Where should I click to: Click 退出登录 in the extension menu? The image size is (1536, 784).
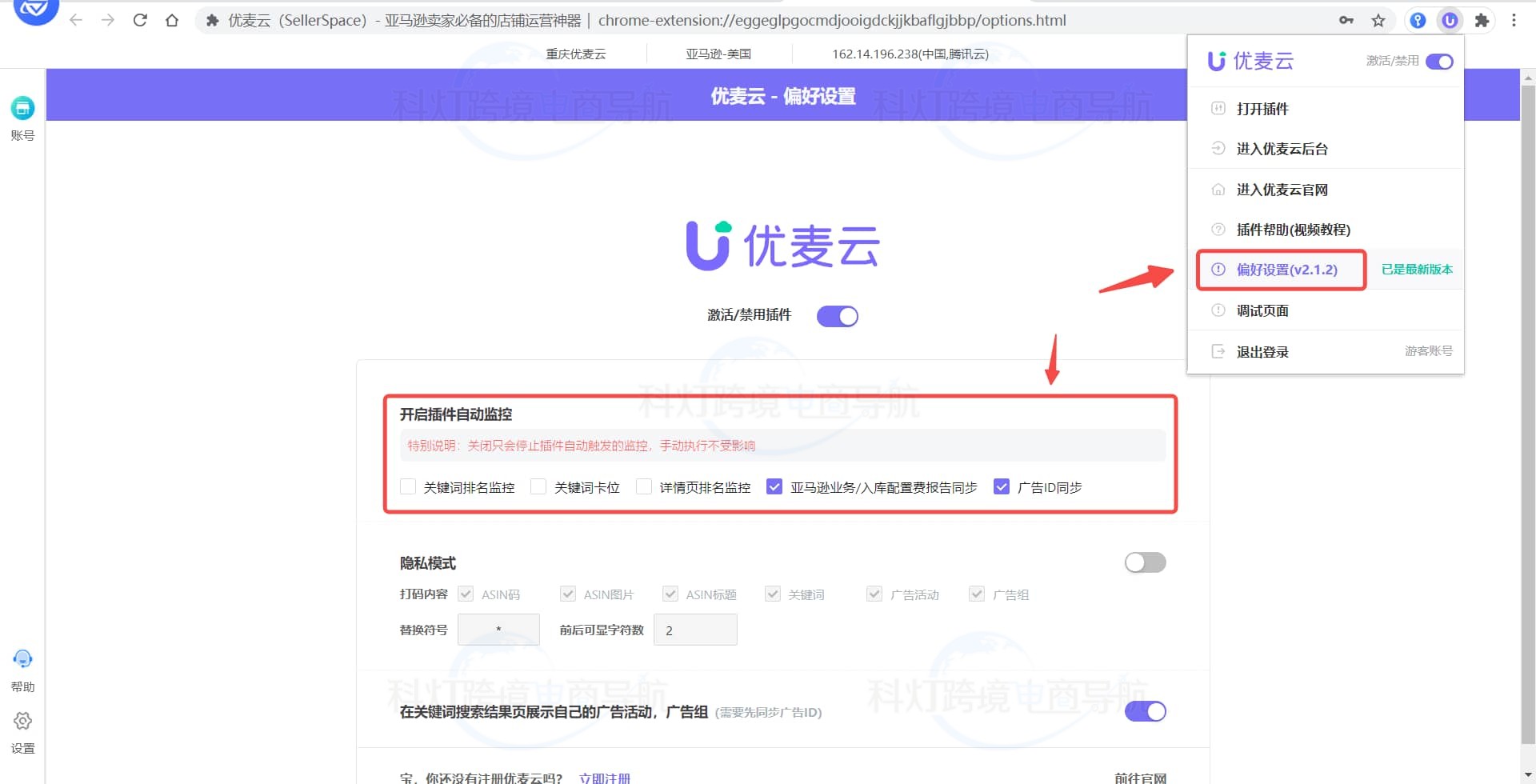pyautogui.click(x=1262, y=351)
